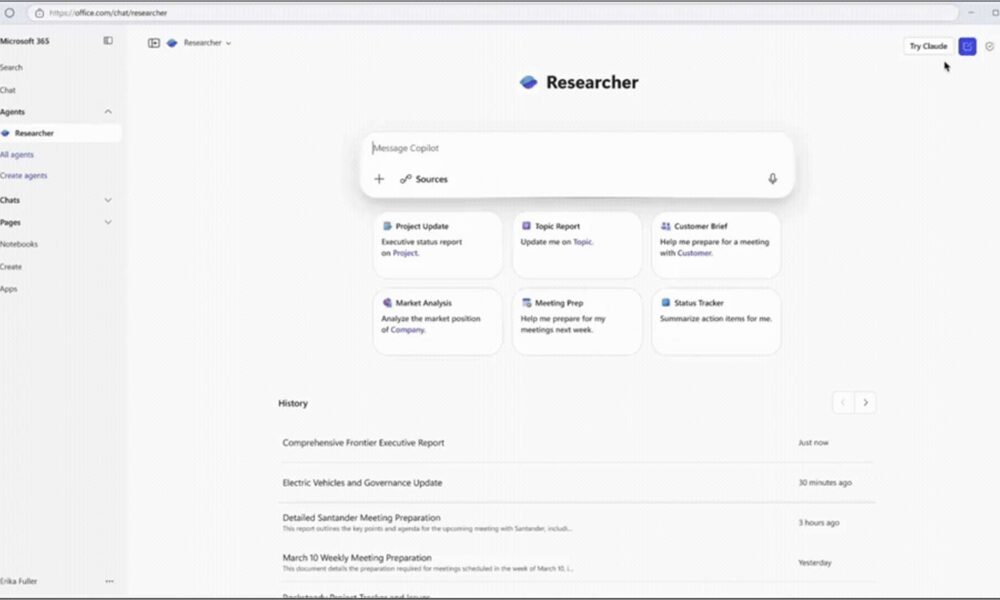The height and width of the screenshot is (600, 1000).
Task: Open Apps in the sidebar
Action: (x=9, y=289)
